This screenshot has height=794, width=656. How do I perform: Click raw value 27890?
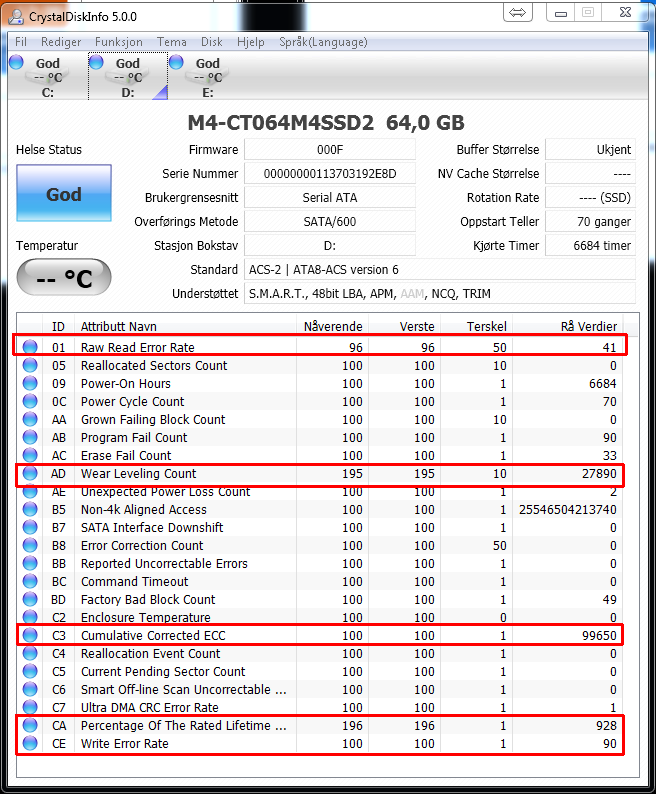tap(599, 473)
